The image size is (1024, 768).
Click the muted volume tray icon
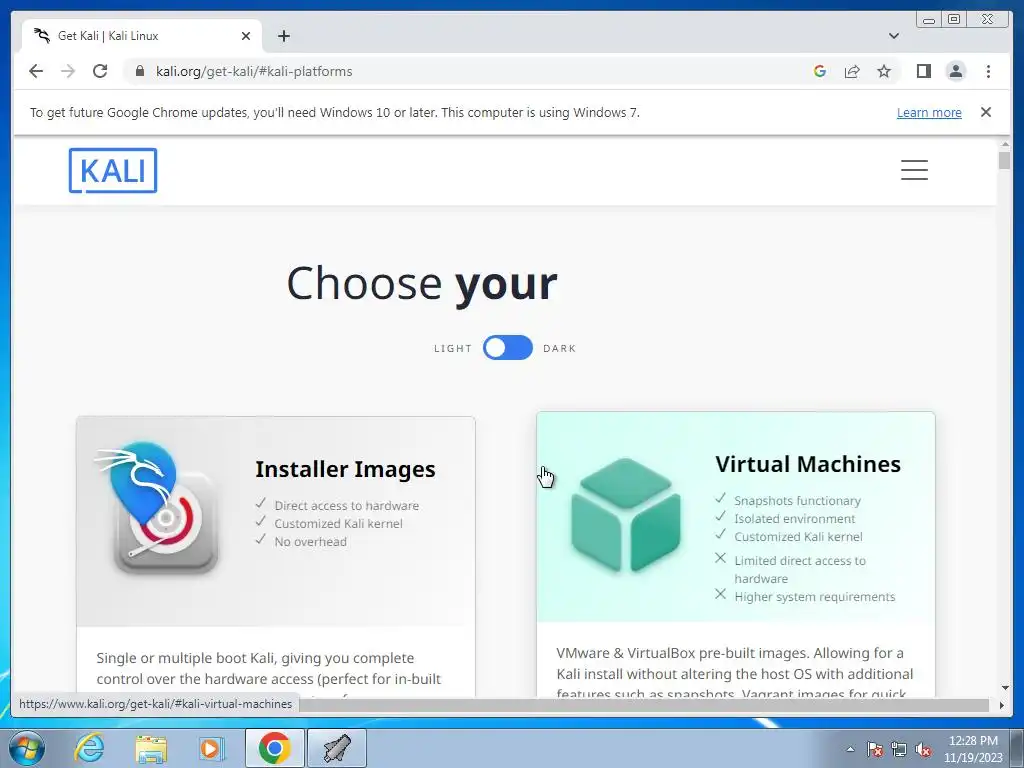pos(923,749)
